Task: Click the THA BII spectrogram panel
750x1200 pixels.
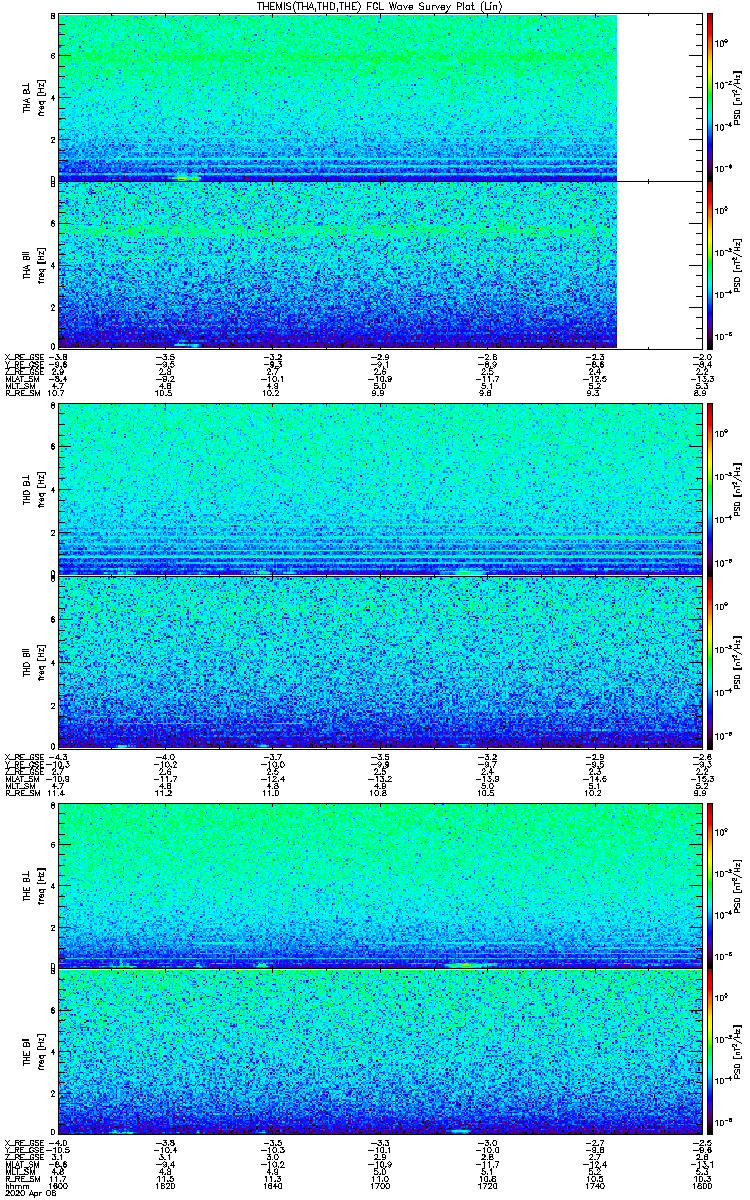Action: coord(378,264)
